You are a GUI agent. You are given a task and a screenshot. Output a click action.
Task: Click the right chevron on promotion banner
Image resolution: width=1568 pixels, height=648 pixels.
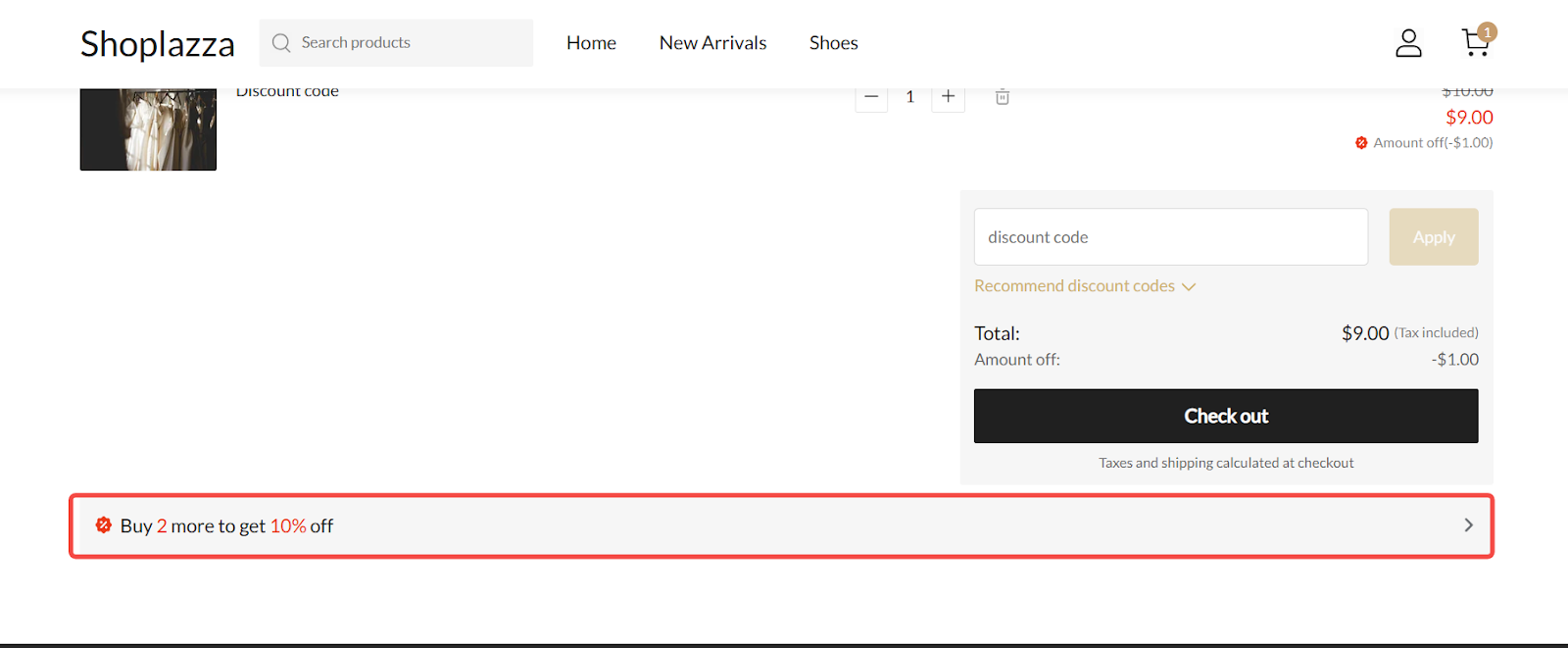[x=1468, y=525]
